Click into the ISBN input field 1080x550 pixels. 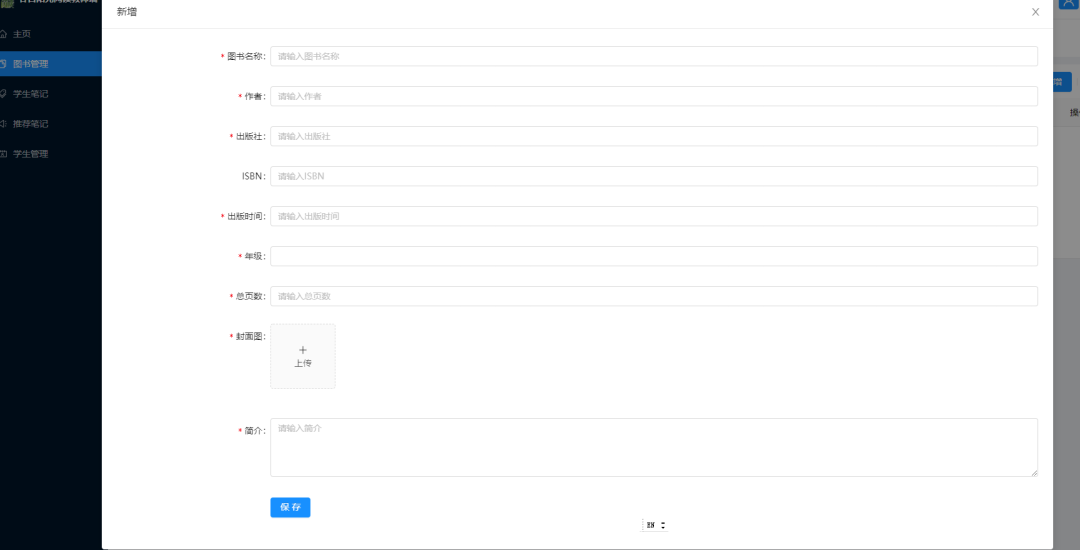[654, 176]
